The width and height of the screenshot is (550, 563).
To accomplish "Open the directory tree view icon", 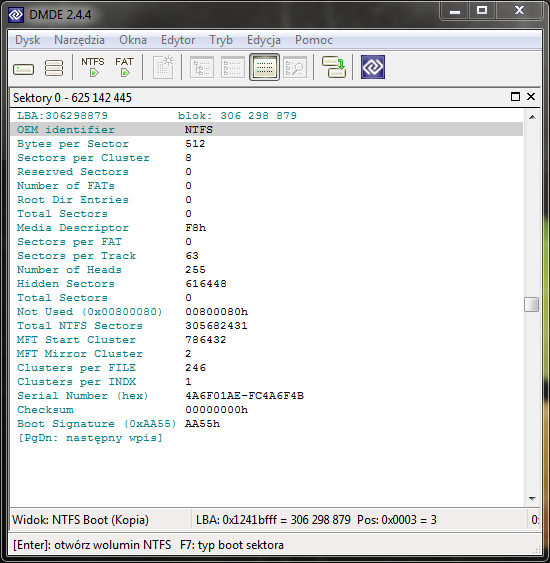I will (202, 67).
